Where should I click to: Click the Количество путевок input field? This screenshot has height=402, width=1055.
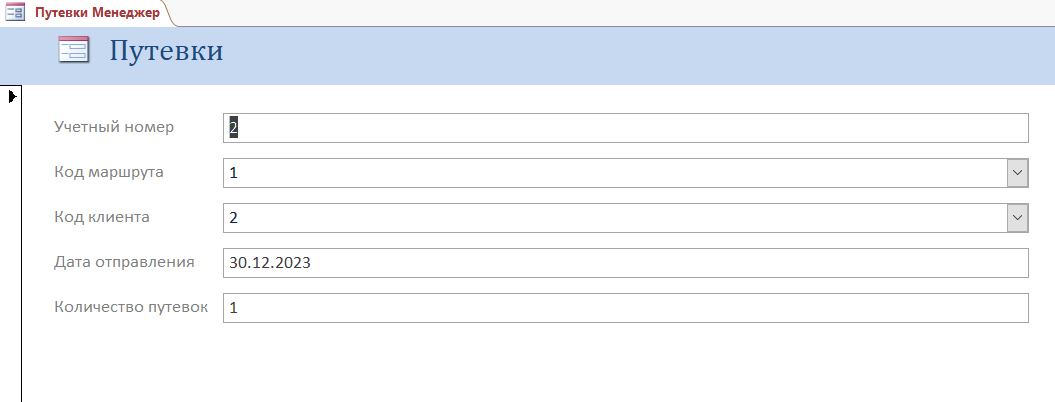pyautogui.click(x=626, y=308)
